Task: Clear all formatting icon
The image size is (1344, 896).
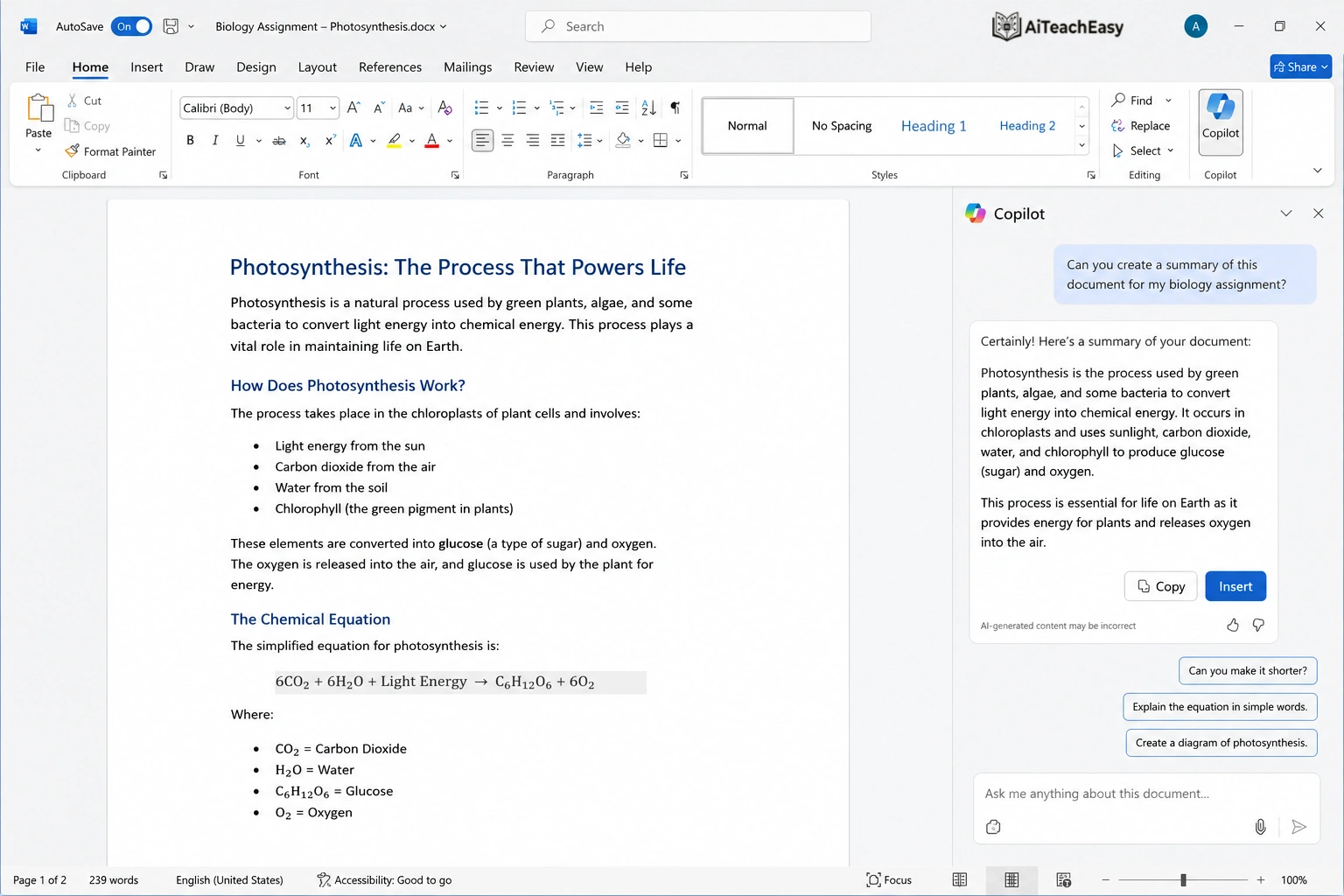Action: click(x=444, y=108)
